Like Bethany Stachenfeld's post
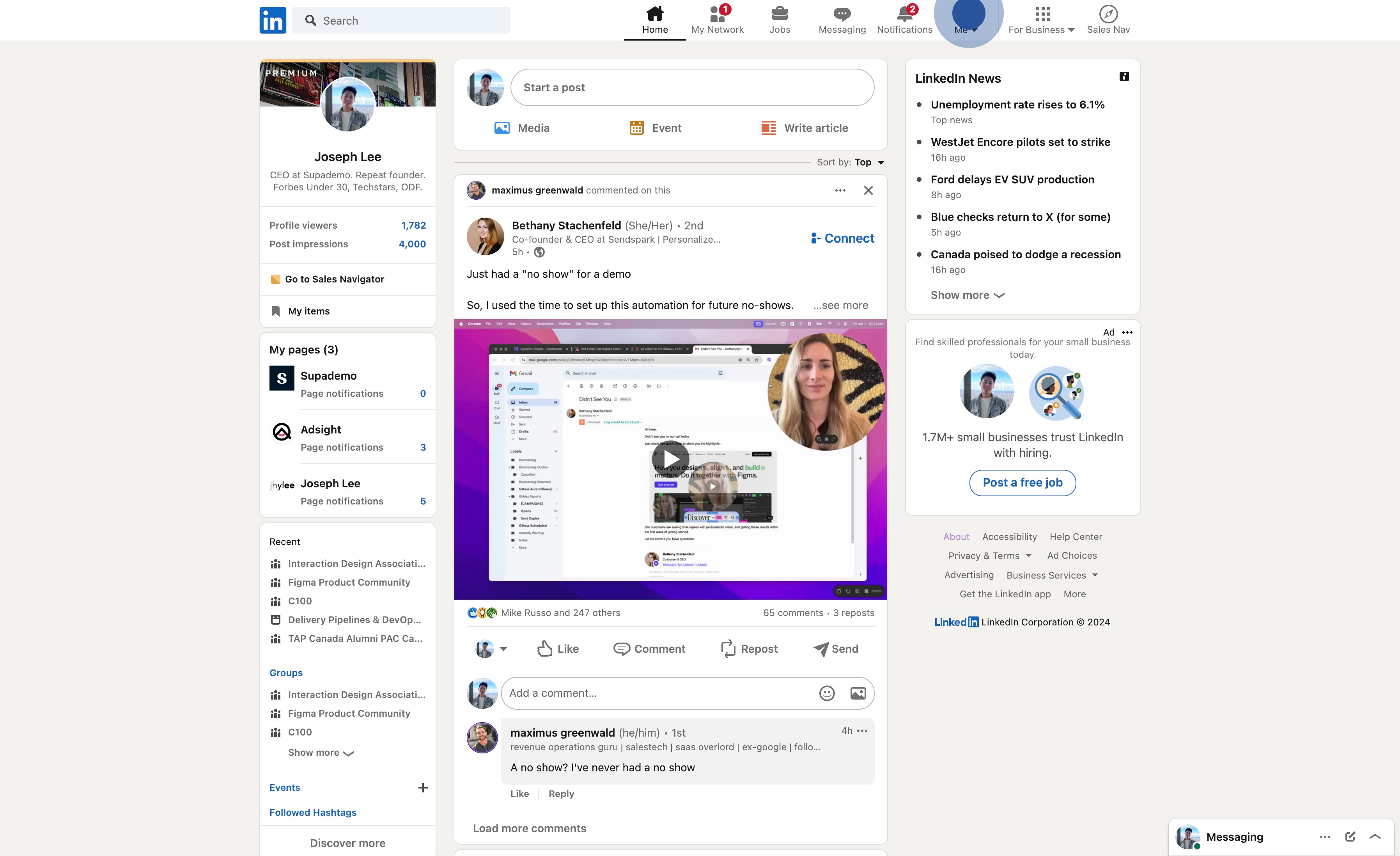This screenshot has width=1400, height=856. pos(558,648)
